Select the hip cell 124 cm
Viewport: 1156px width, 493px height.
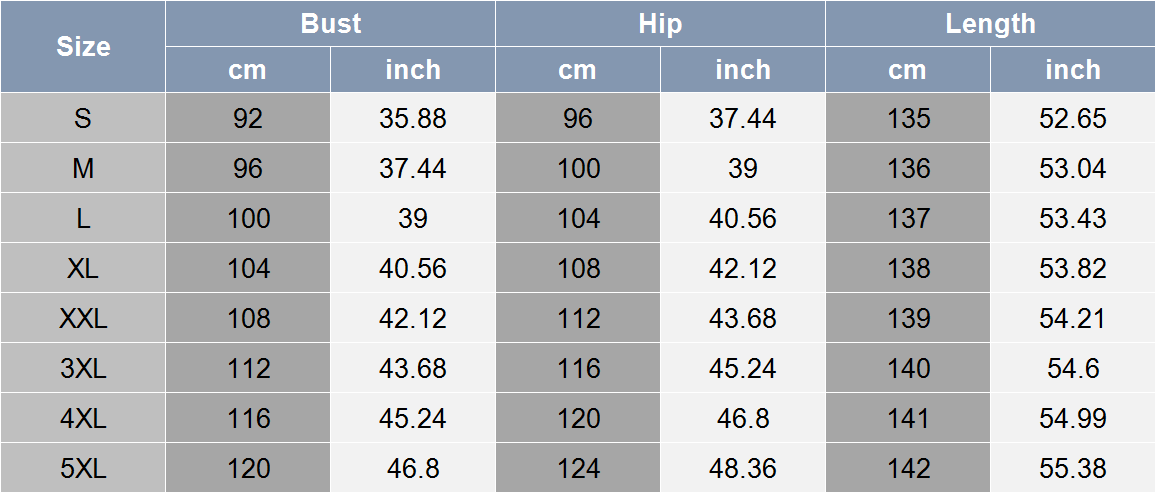point(578,469)
